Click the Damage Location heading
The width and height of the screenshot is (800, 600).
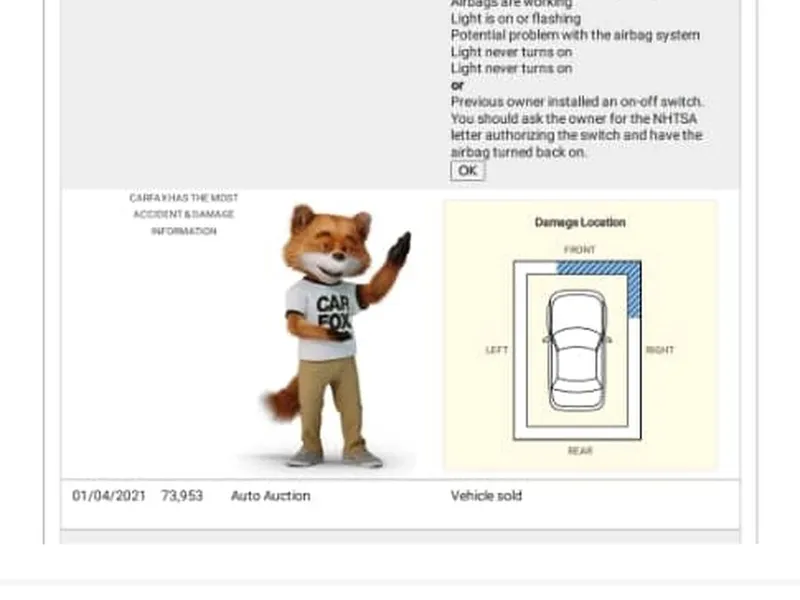pos(580,222)
